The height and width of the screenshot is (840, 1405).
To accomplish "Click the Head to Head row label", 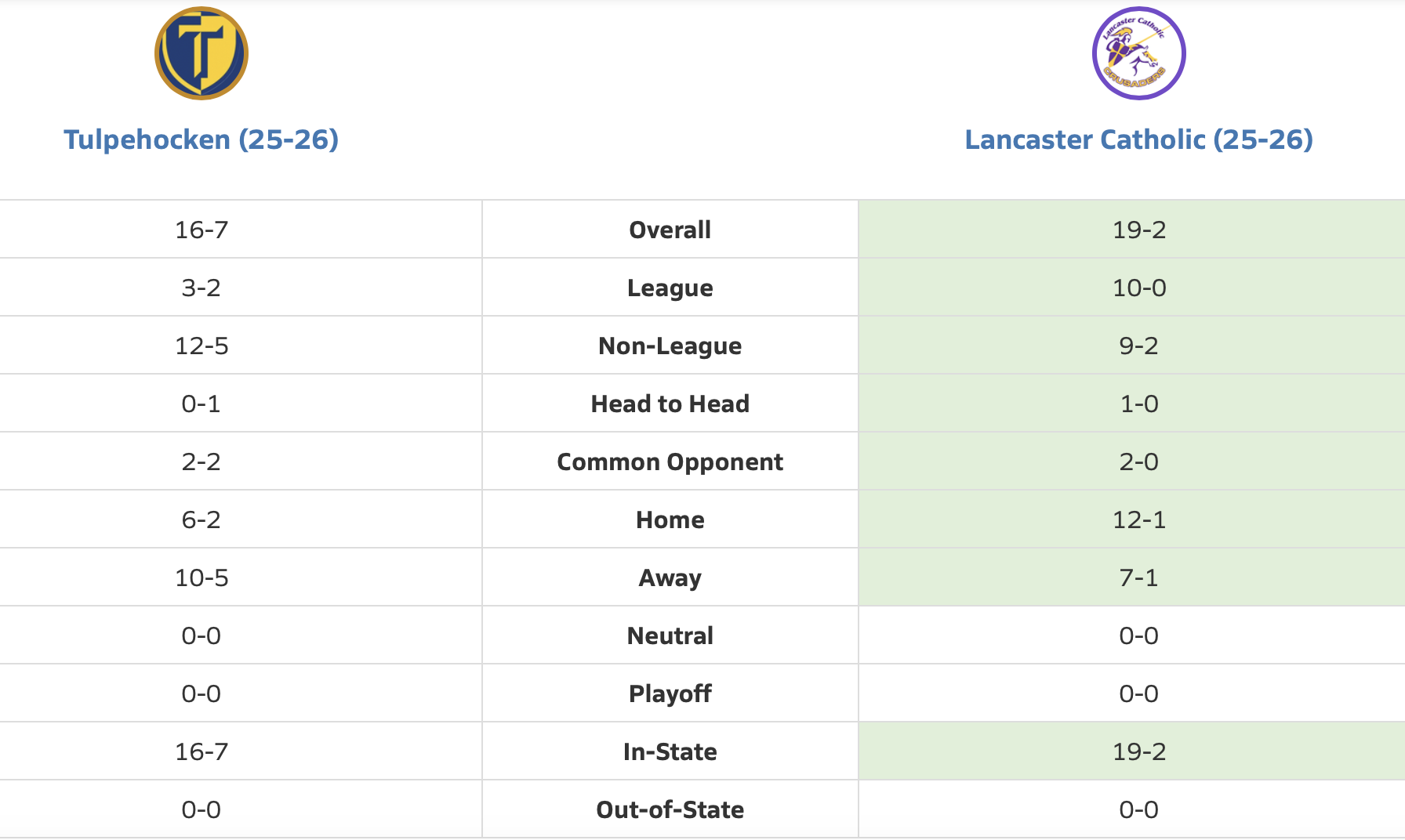I will (670, 404).
